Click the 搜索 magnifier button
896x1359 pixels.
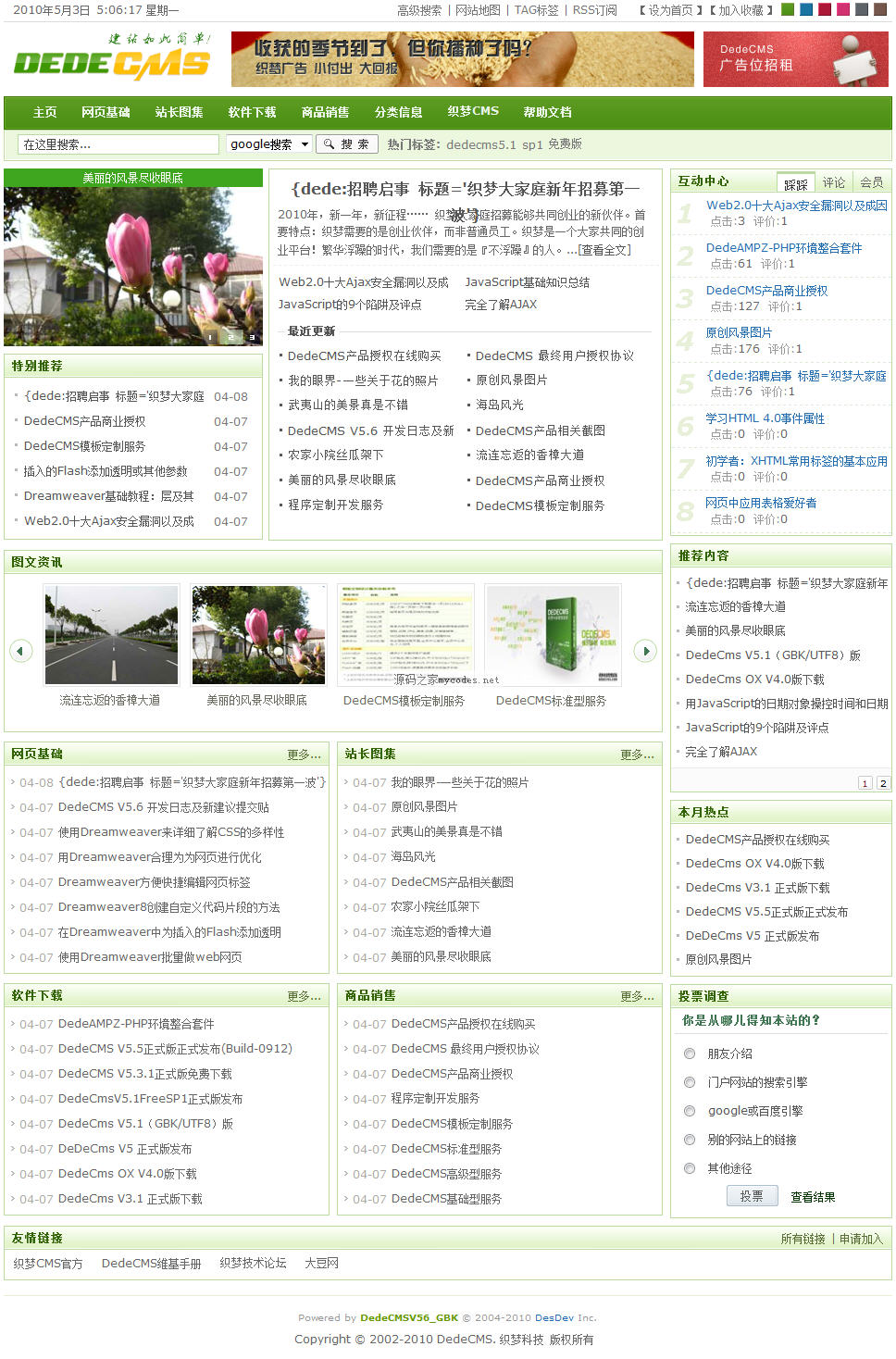[346, 144]
